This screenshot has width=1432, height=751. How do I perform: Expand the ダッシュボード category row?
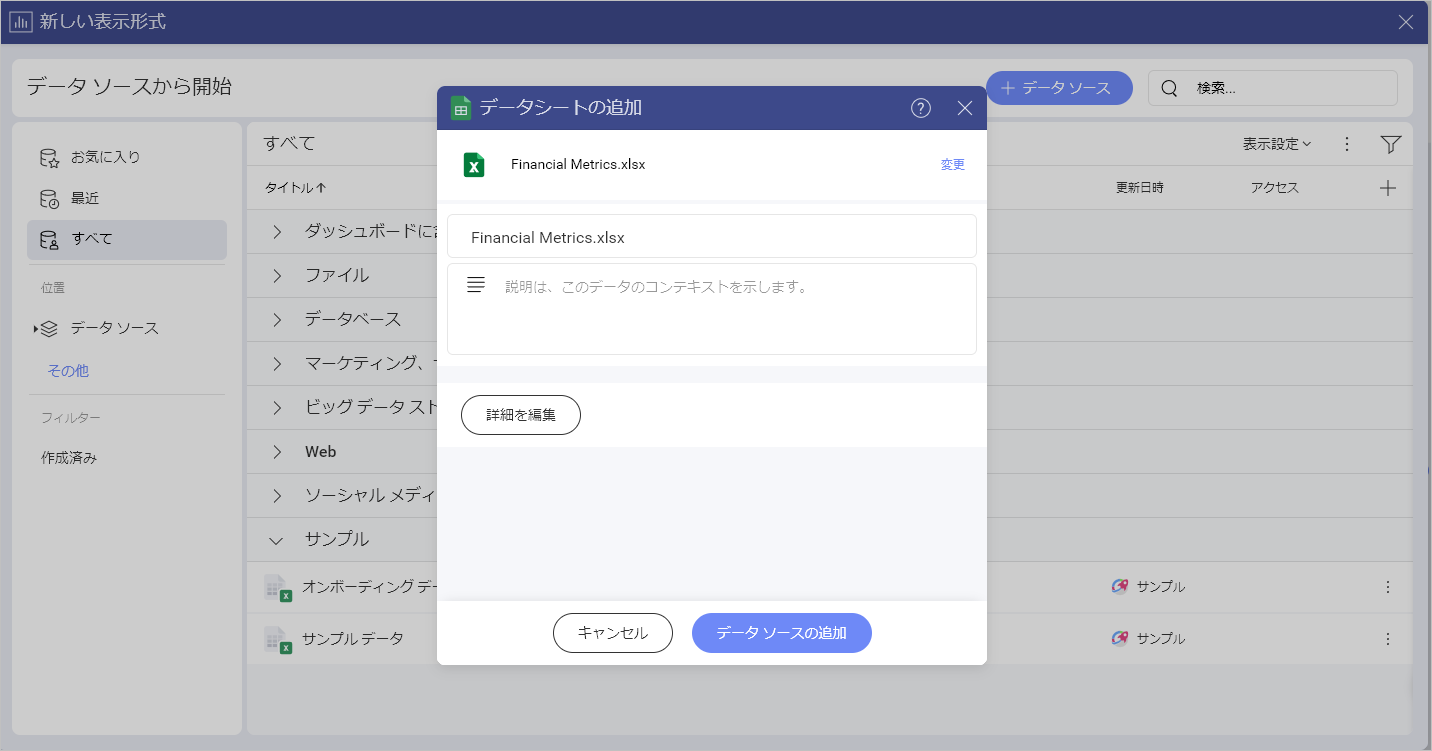click(278, 232)
